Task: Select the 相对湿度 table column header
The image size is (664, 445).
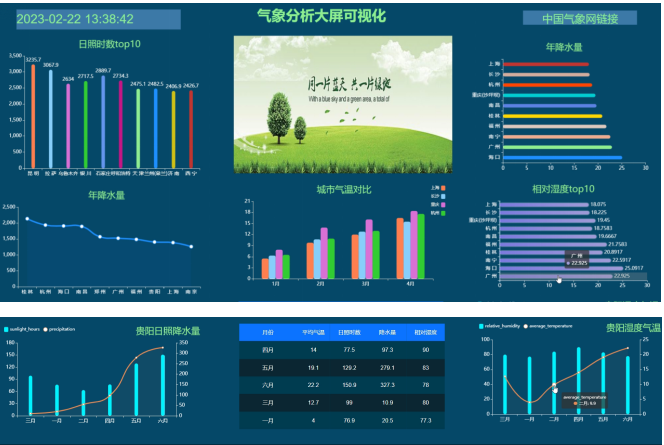Action: [x=426, y=332]
